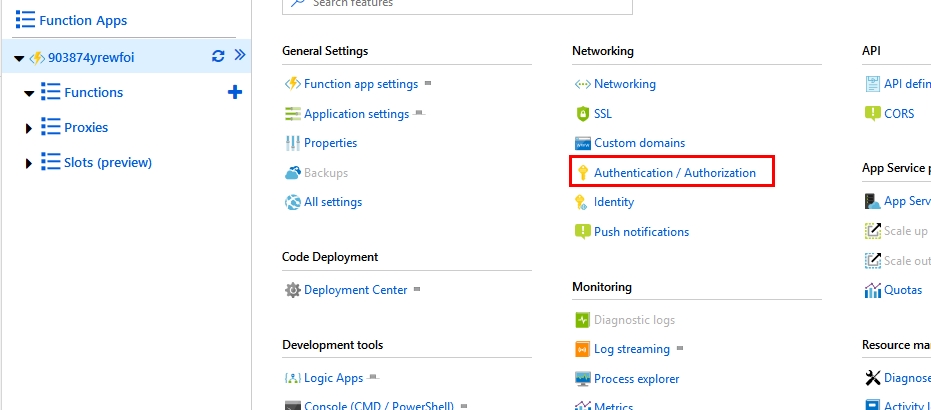The image size is (931, 410).
Task: Refresh the 903874yrewfoi function app
Action: [218, 56]
